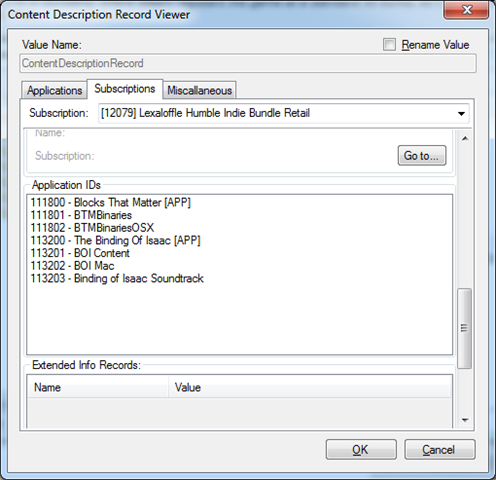Screen dimensions: 496x480
Task: Click the Value Name text field
Action: click(248, 63)
